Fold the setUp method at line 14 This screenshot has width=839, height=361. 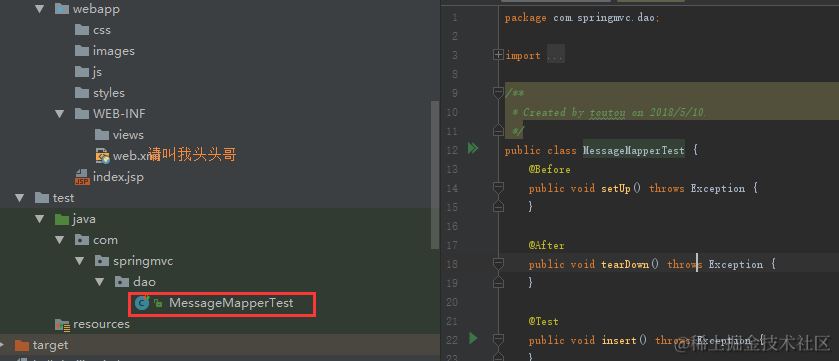coord(498,188)
